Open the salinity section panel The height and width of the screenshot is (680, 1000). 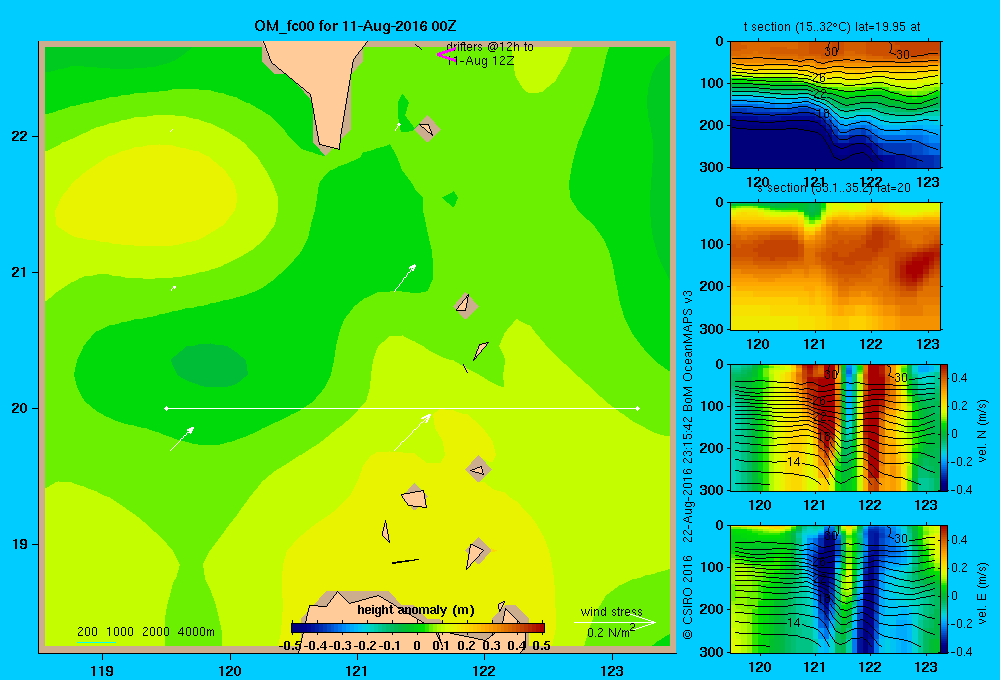(x=835, y=266)
